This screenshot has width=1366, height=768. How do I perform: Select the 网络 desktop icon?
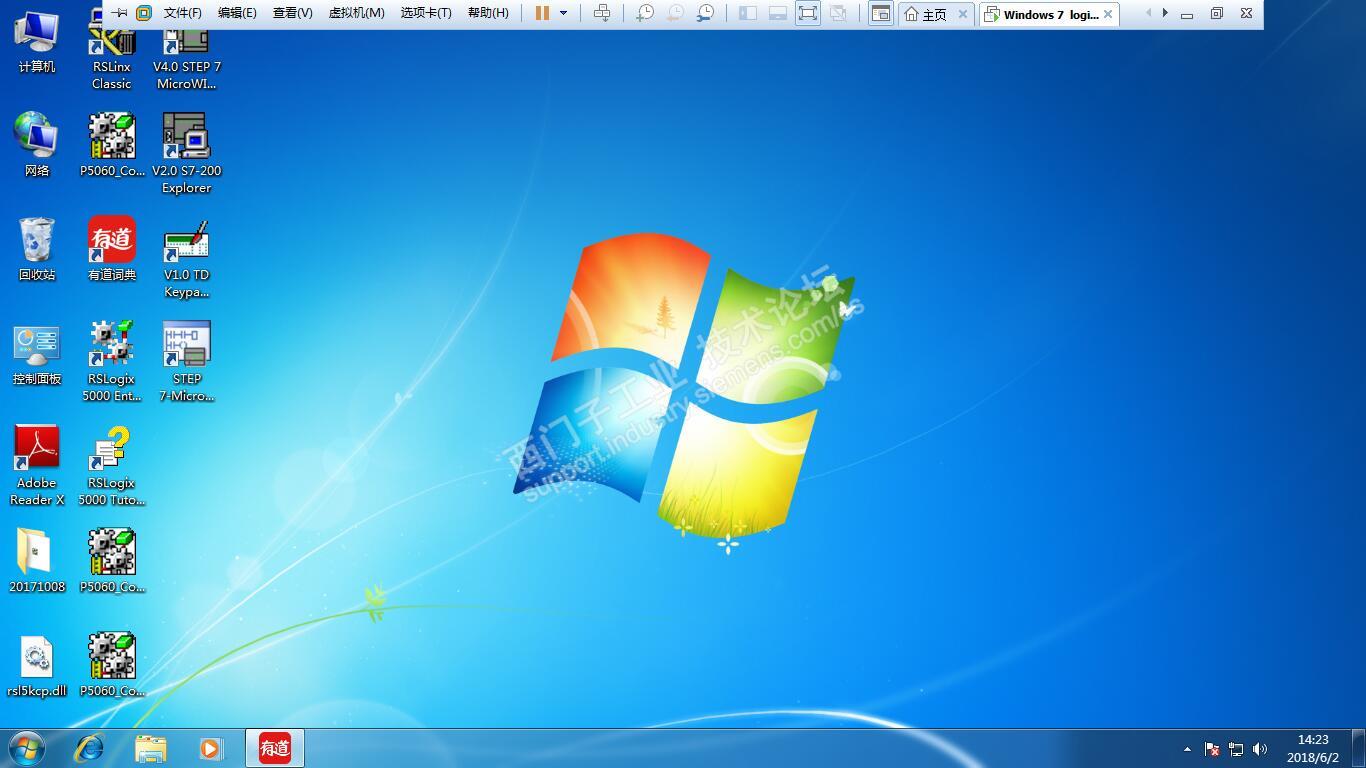click(x=37, y=145)
